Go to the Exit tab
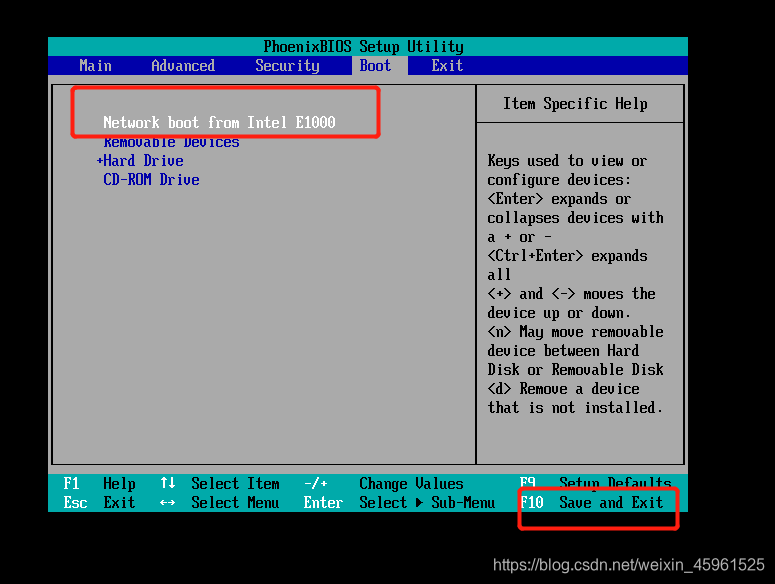The height and width of the screenshot is (584, 775). click(447, 66)
